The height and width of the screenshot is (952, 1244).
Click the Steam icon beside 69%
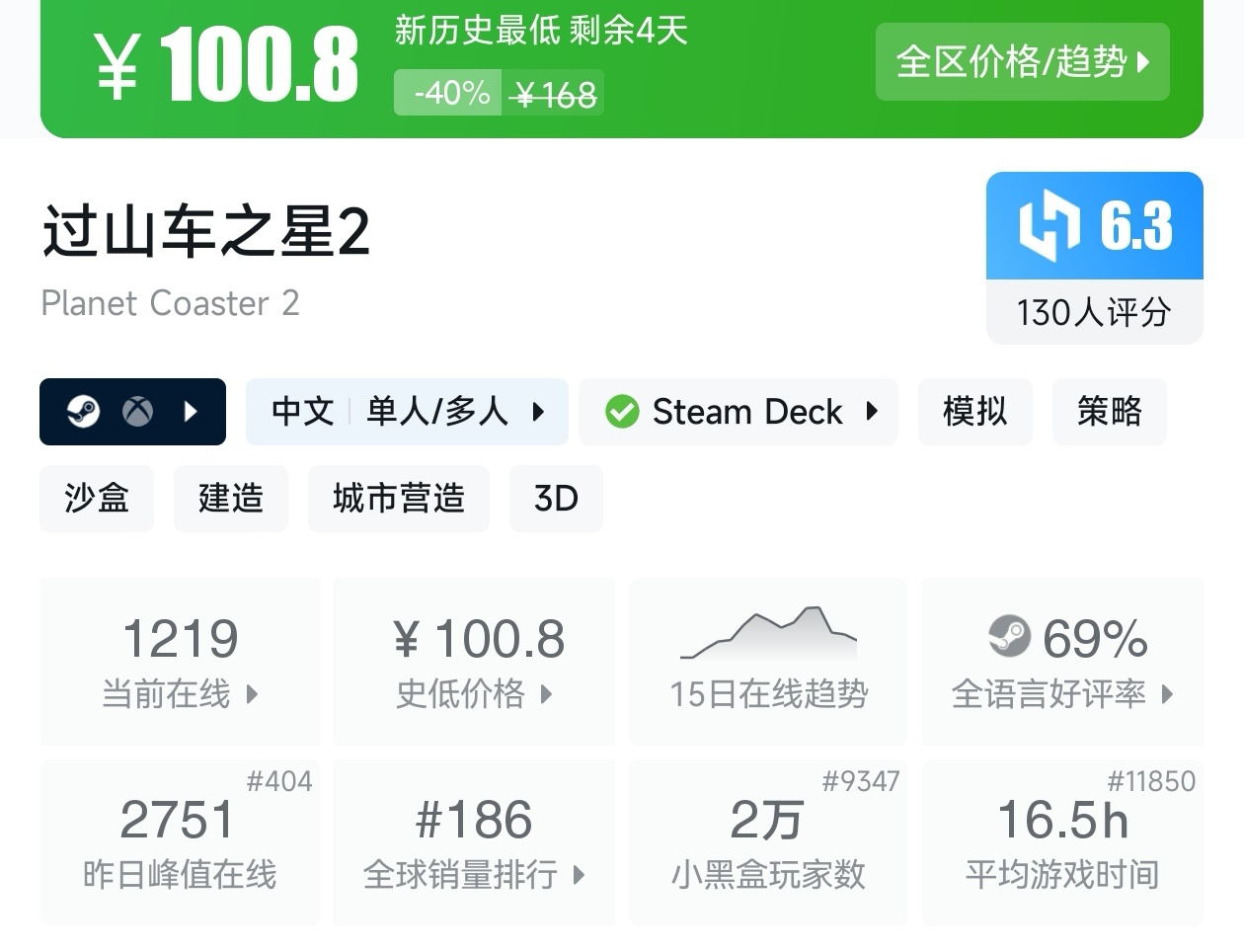tap(1009, 637)
